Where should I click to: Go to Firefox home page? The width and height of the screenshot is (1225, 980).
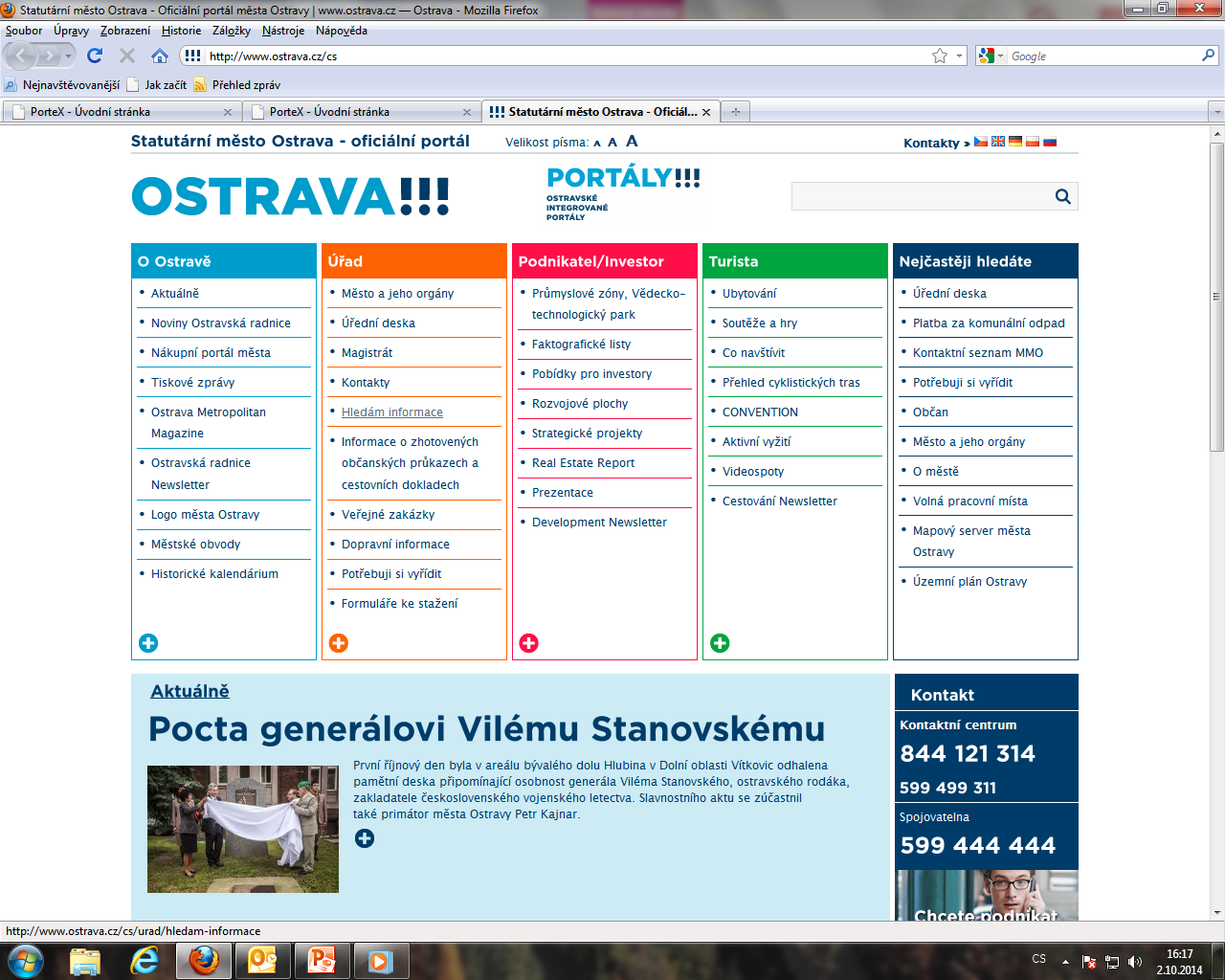[x=160, y=56]
